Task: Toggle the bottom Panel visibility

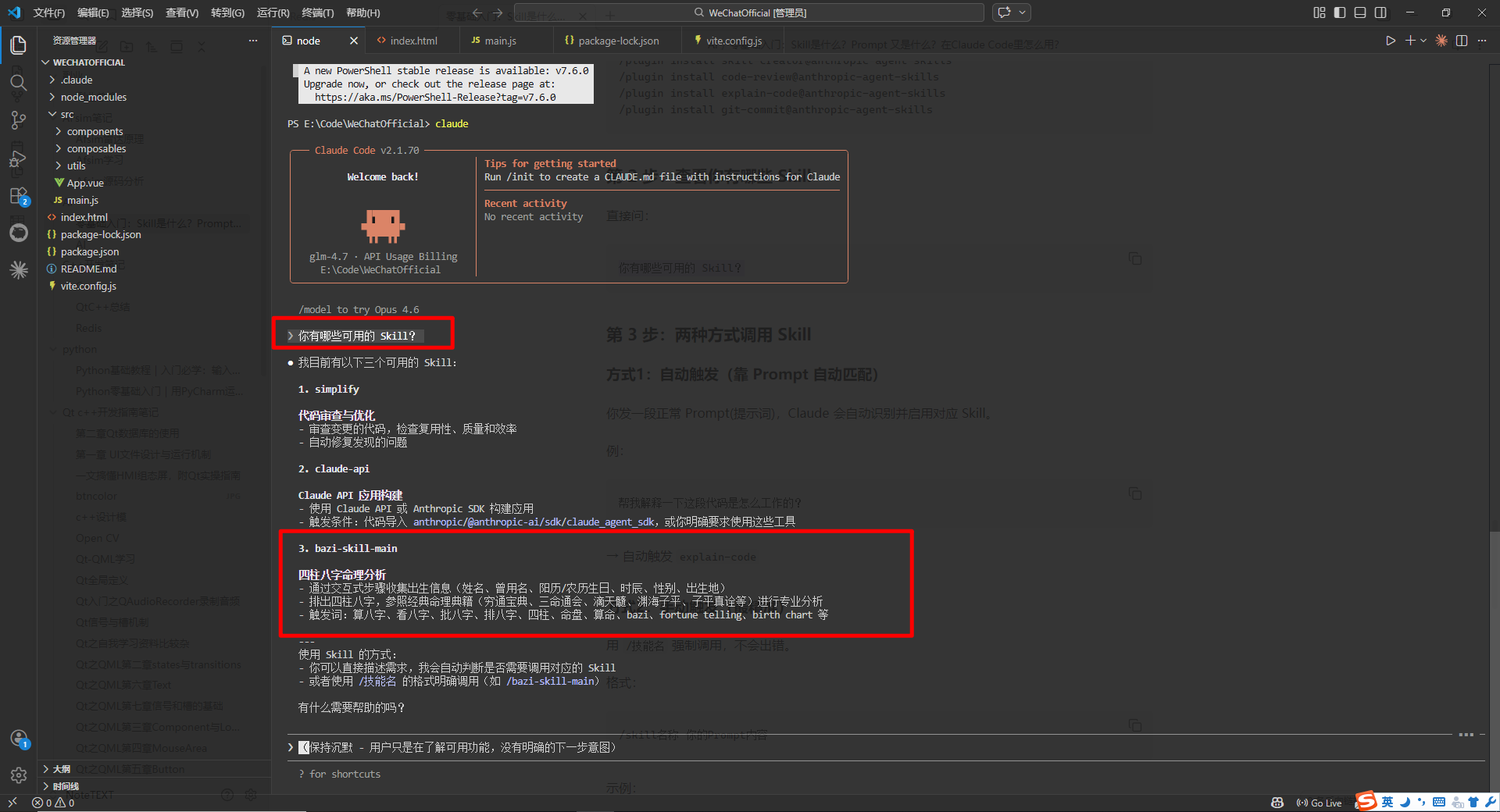Action: [1360, 12]
